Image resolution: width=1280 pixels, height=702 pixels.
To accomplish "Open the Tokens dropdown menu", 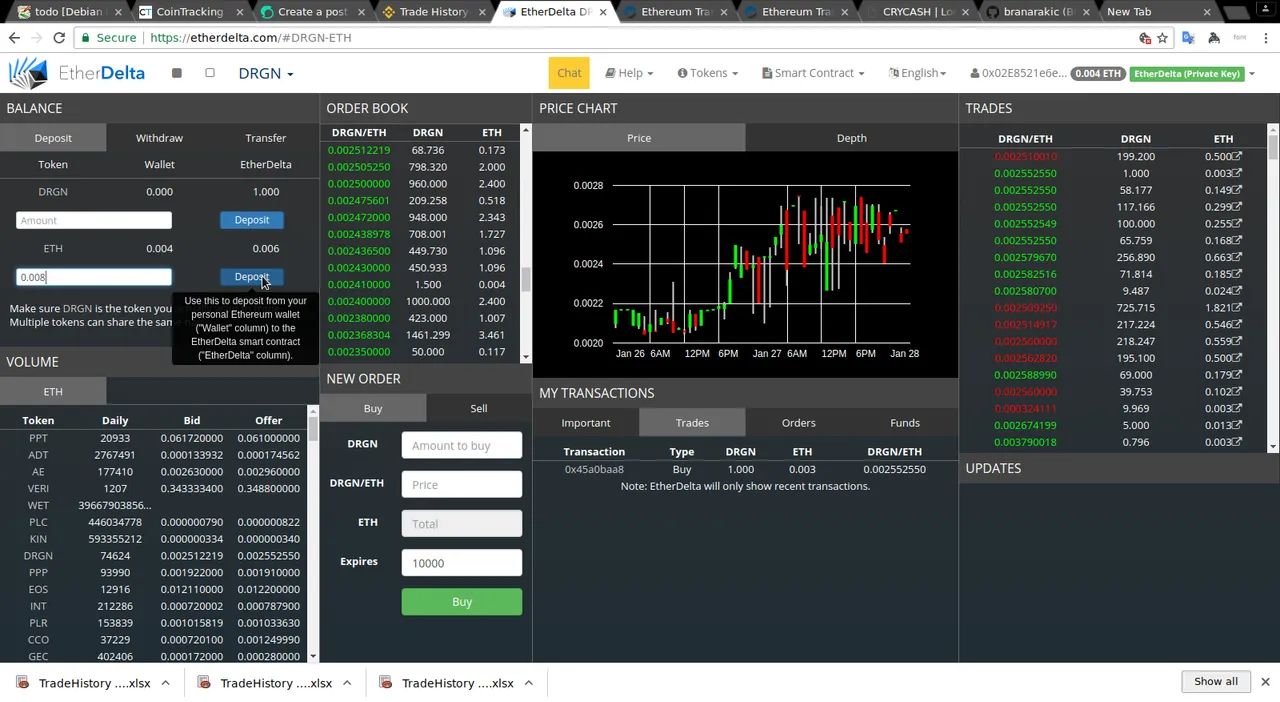I will [x=708, y=73].
